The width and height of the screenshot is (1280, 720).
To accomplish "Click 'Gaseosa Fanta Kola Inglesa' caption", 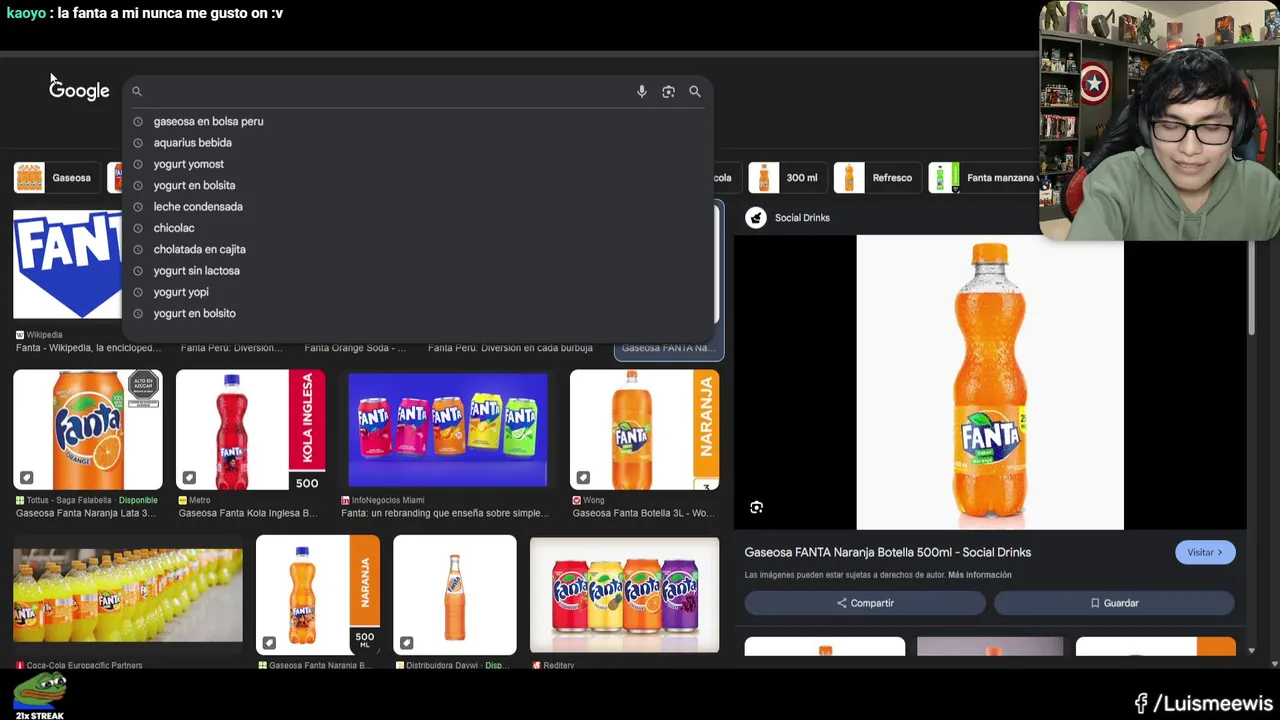I will pyautogui.click(x=248, y=513).
